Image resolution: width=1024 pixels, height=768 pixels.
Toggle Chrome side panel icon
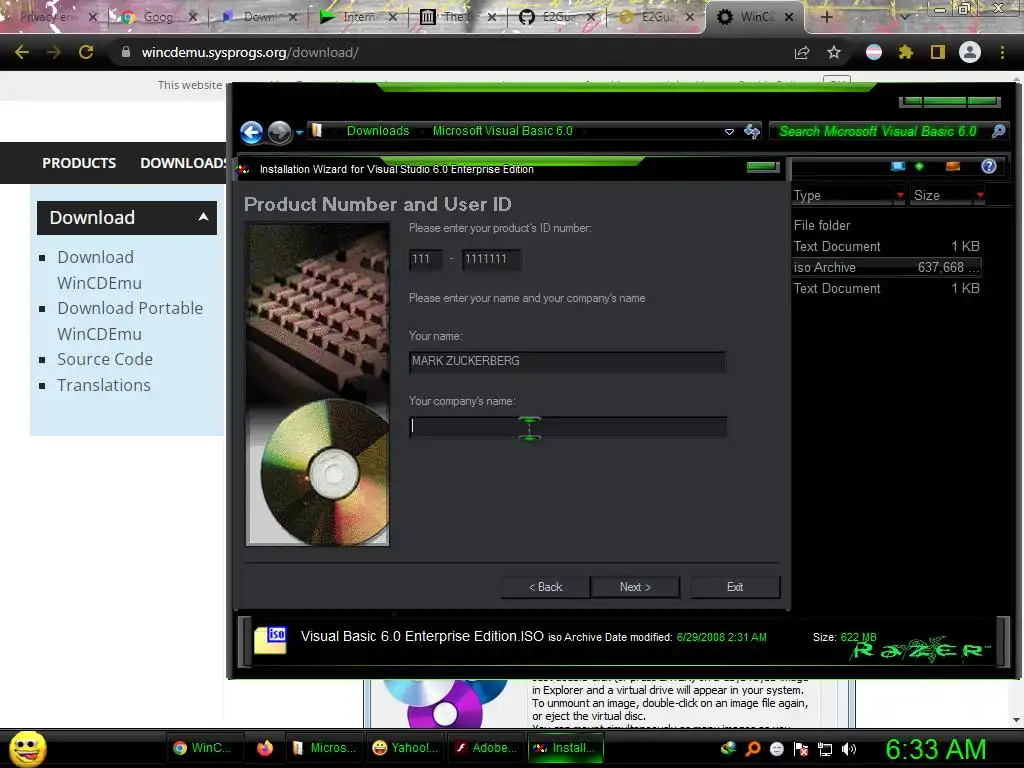tap(938, 52)
